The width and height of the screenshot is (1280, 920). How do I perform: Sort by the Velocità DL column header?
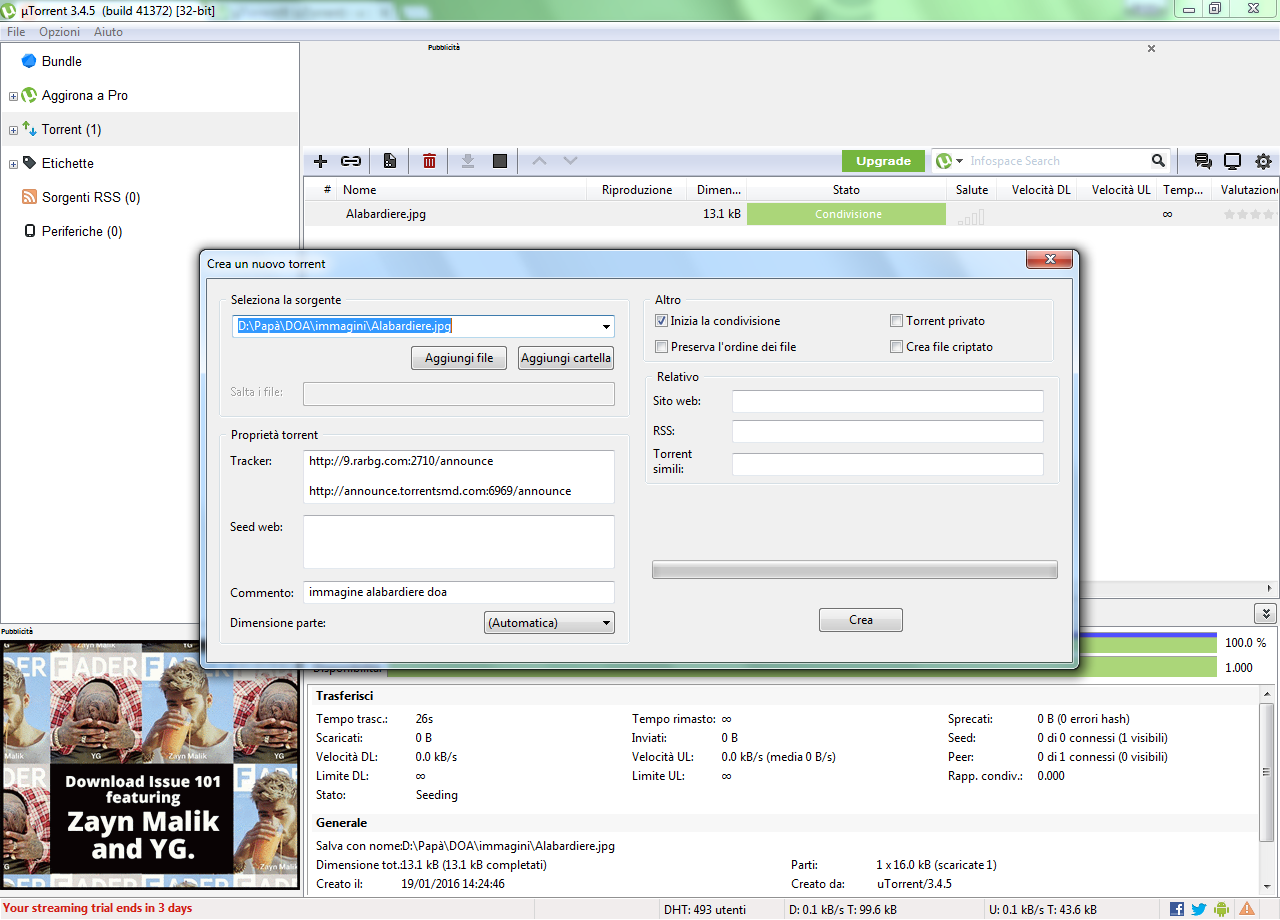click(1040, 189)
